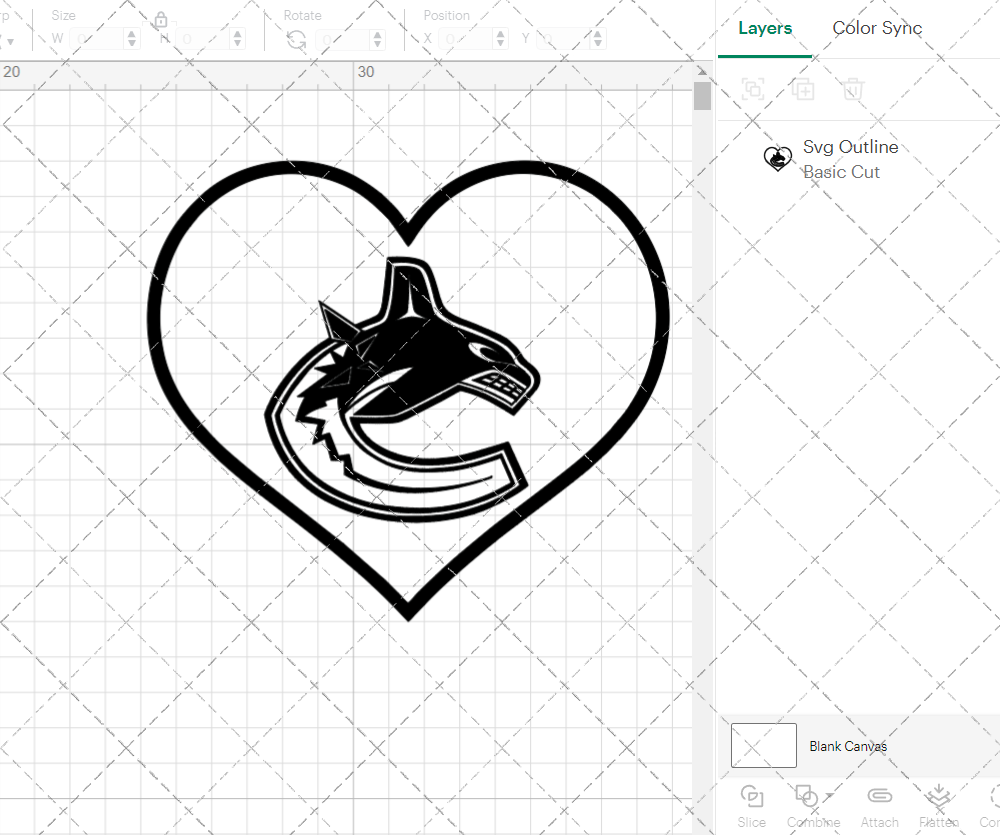The width and height of the screenshot is (1000, 835).
Task: Duplicate the layer using the duplicate icon
Action: pyautogui.click(x=803, y=89)
